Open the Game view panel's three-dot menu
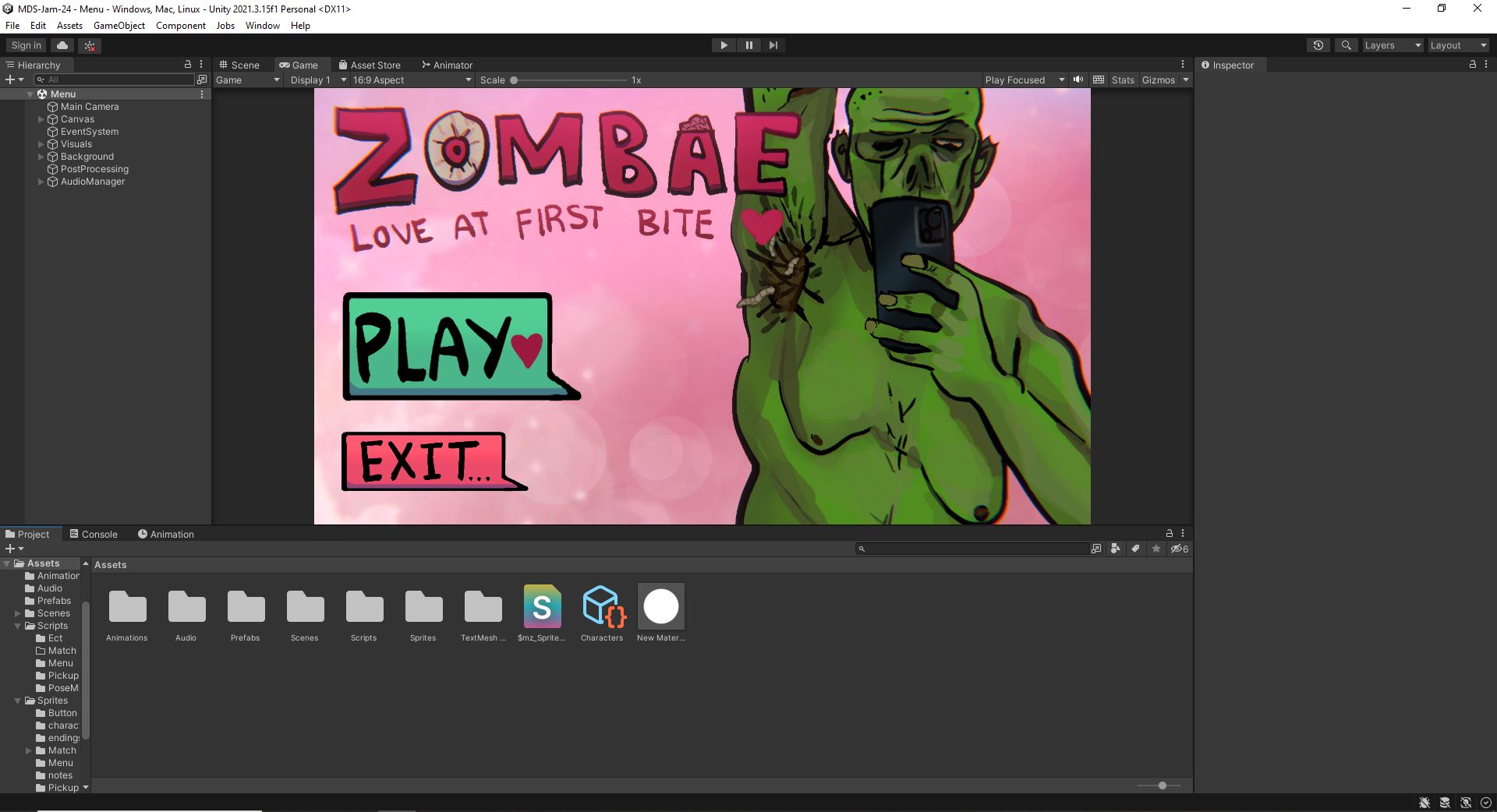 tap(1182, 65)
